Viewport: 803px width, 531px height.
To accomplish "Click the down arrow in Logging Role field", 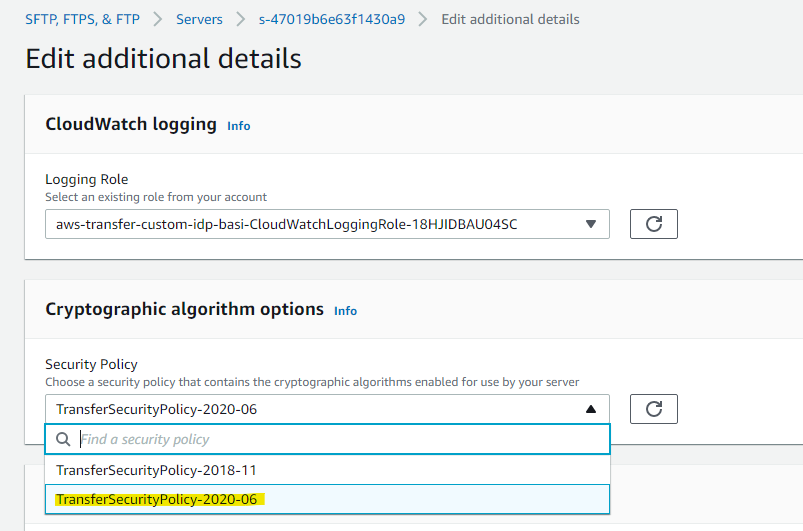I will pos(590,224).
